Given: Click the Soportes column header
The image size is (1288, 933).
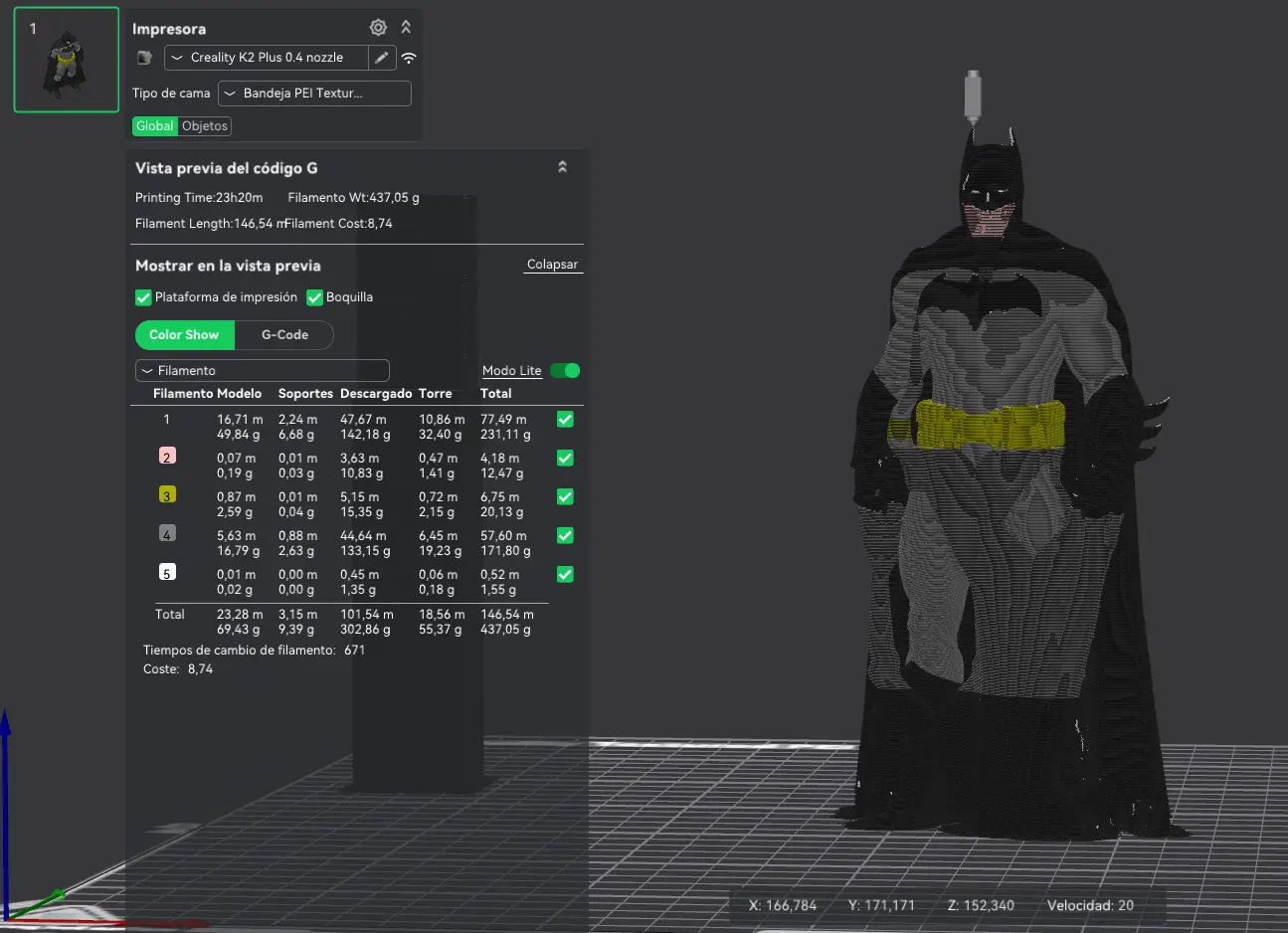Looking at the screenshot, I should (305, 394).
